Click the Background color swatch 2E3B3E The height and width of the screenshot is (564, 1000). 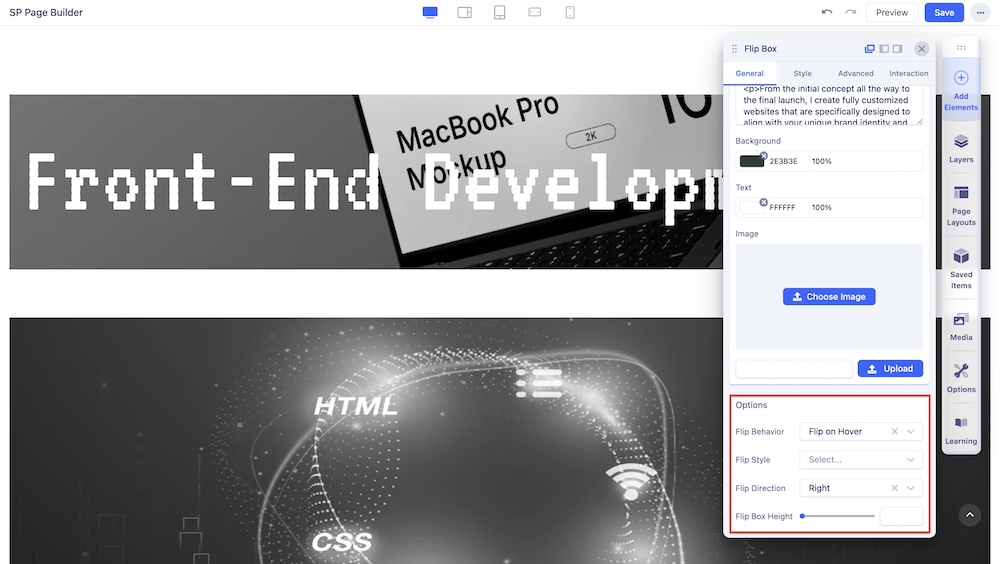point(751,161)
